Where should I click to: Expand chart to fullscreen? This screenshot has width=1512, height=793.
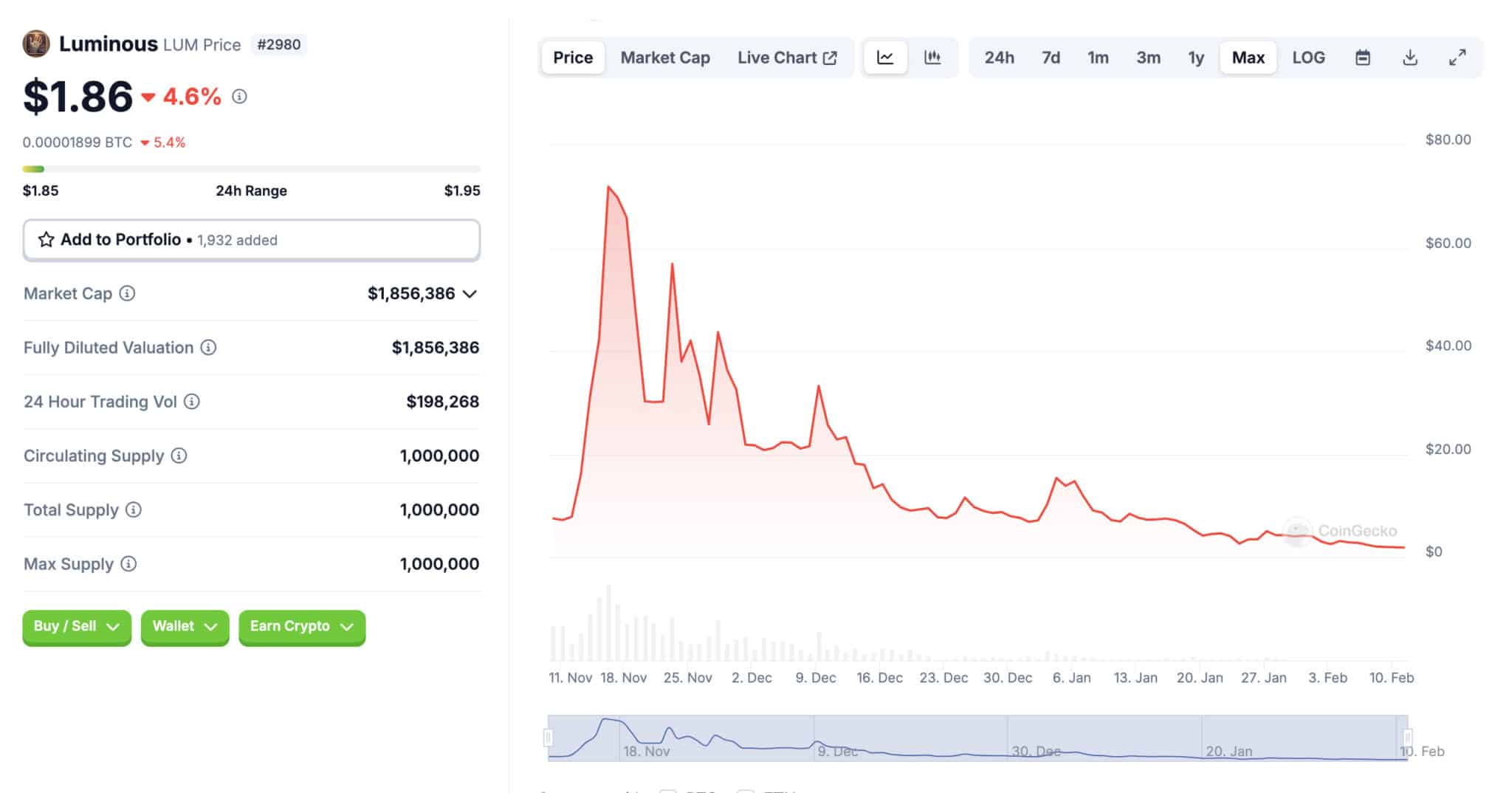coord(1457,58)
